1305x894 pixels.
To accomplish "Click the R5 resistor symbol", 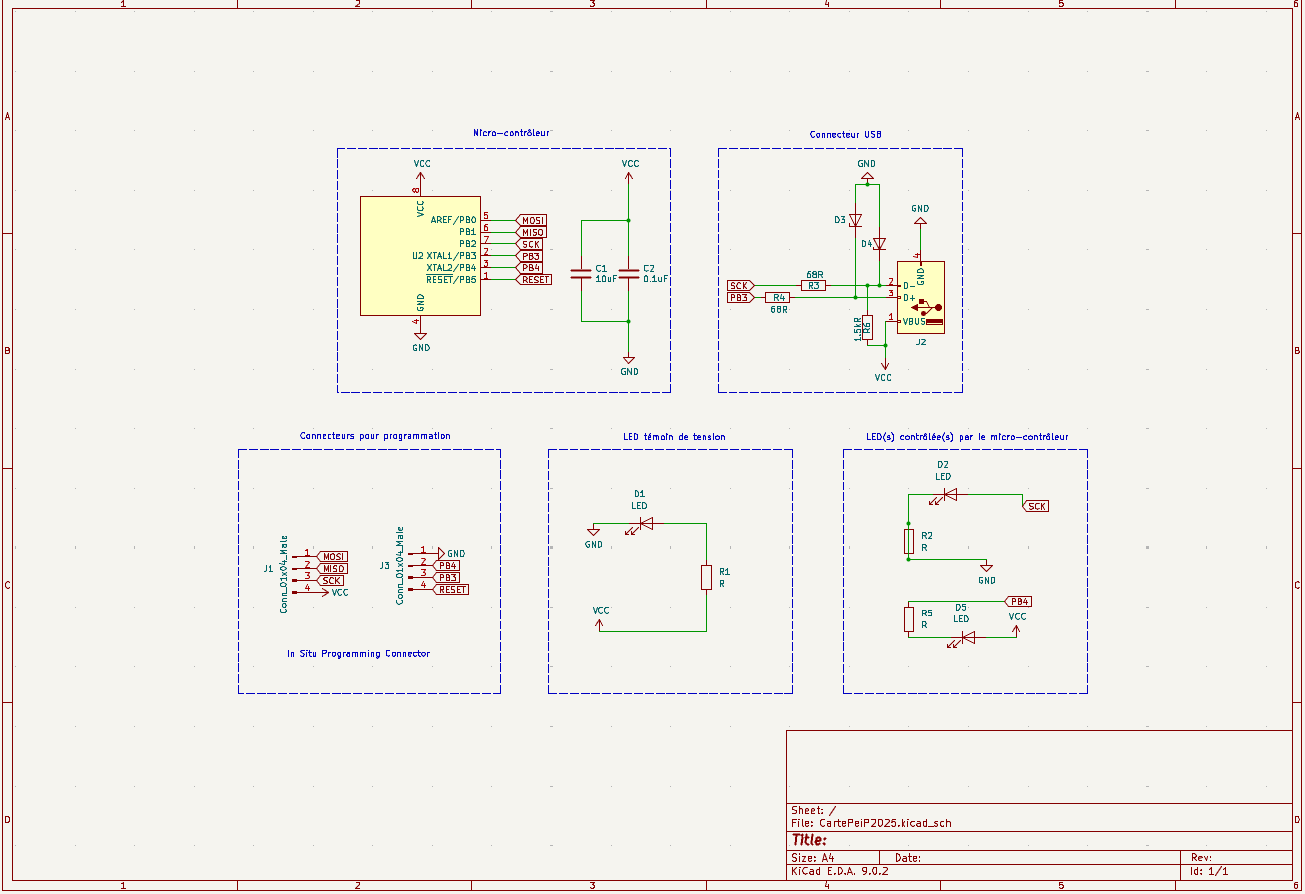I will click(x=908, y=619).
